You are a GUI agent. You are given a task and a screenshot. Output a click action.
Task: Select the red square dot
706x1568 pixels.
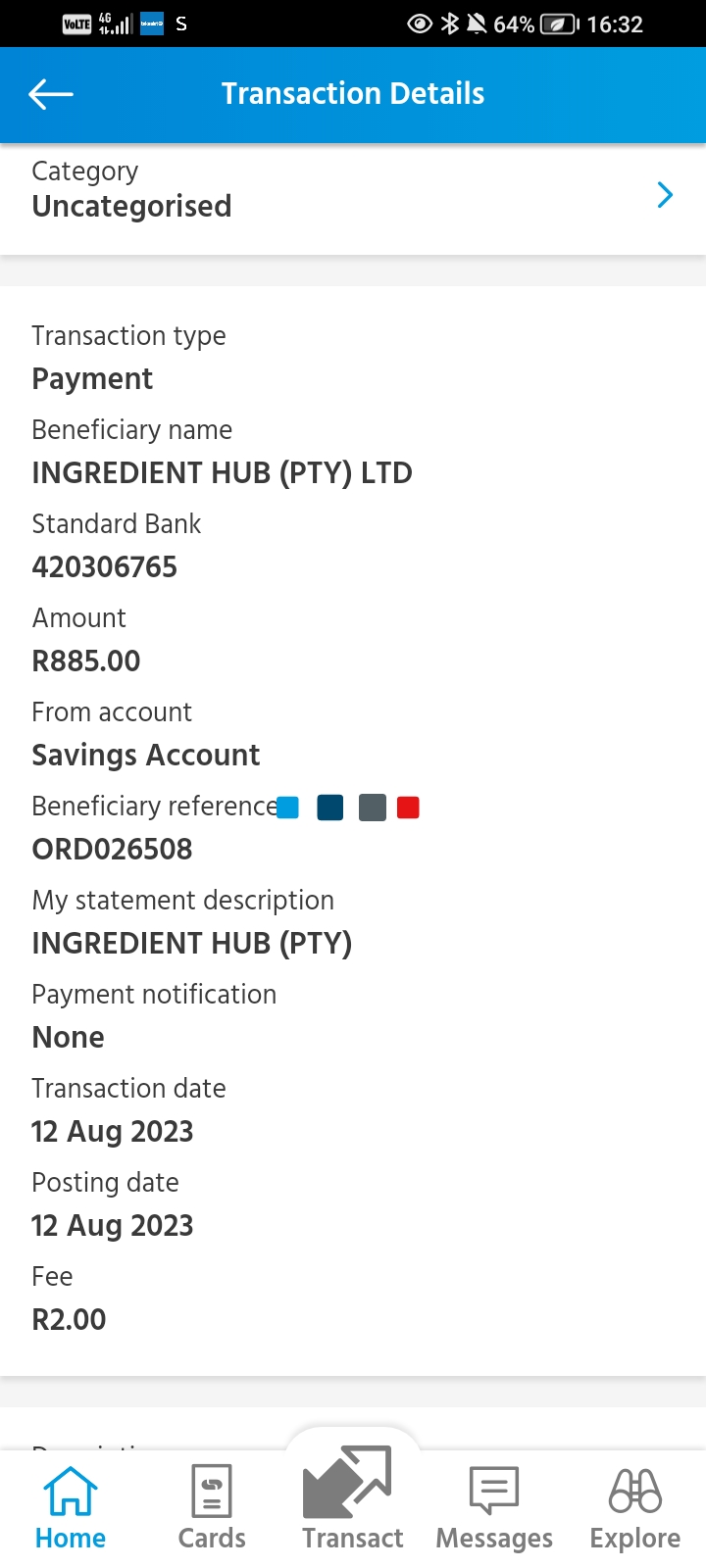click(408, 808)
